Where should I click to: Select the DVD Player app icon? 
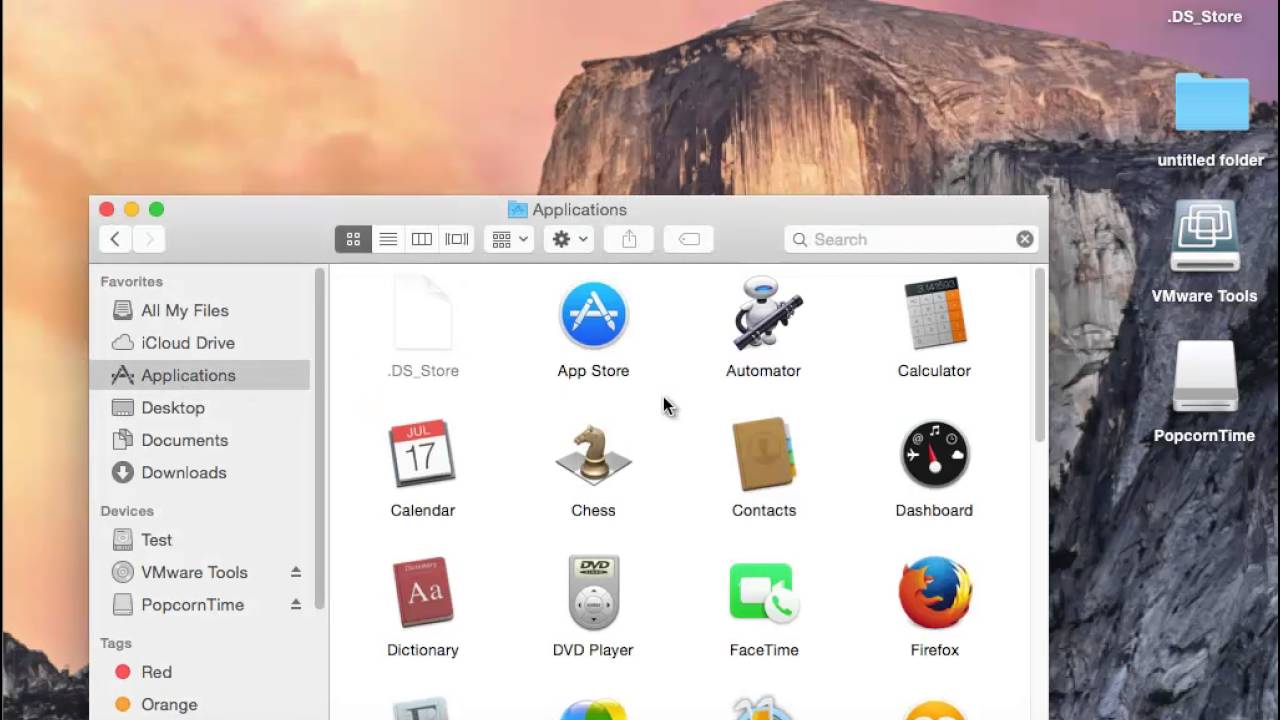(x=593, y=593)
